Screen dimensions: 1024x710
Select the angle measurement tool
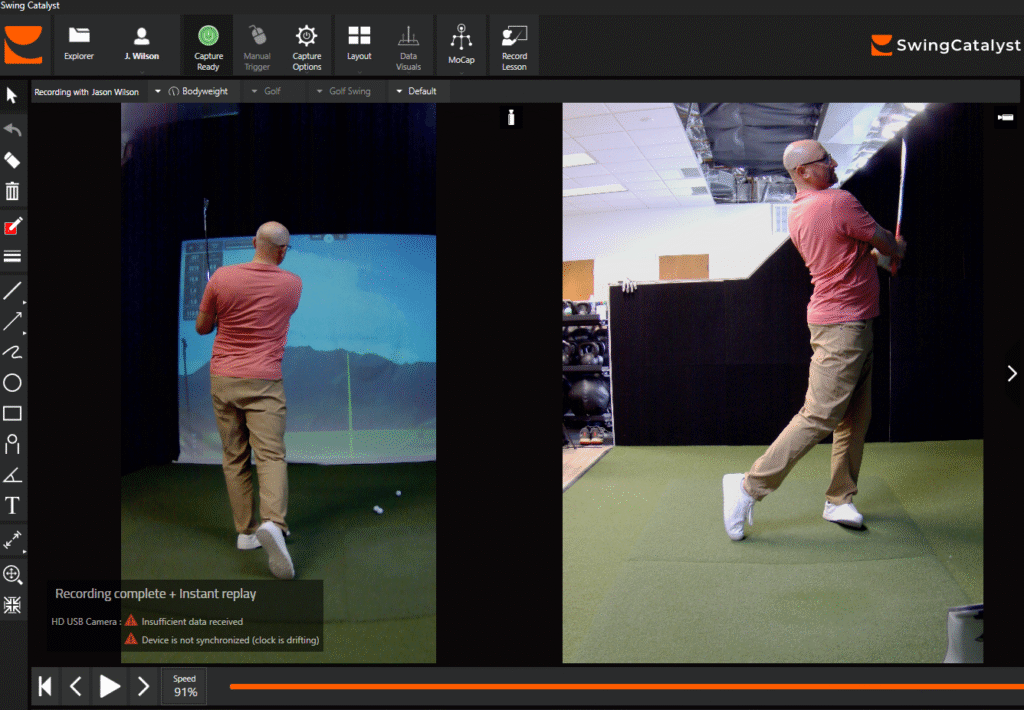point(12,474)
